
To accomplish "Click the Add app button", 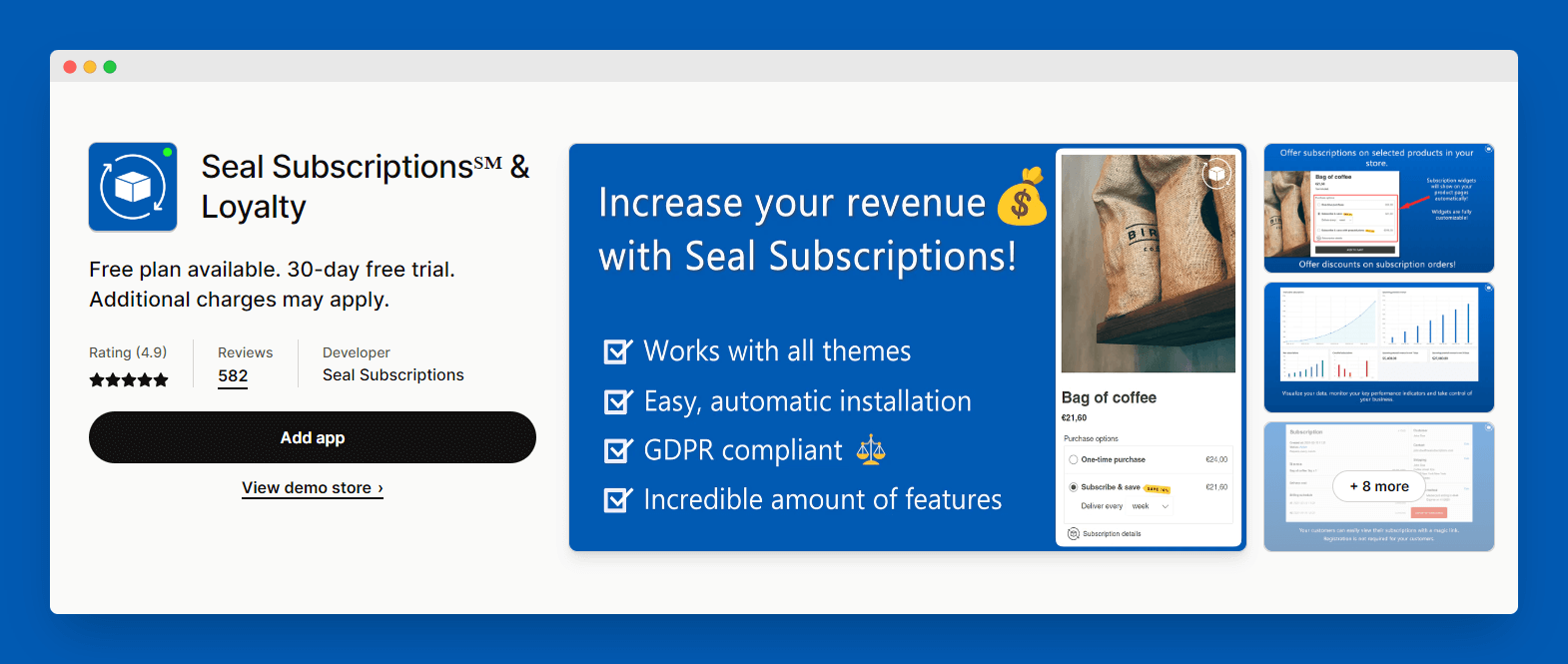I will click(313, 437).
